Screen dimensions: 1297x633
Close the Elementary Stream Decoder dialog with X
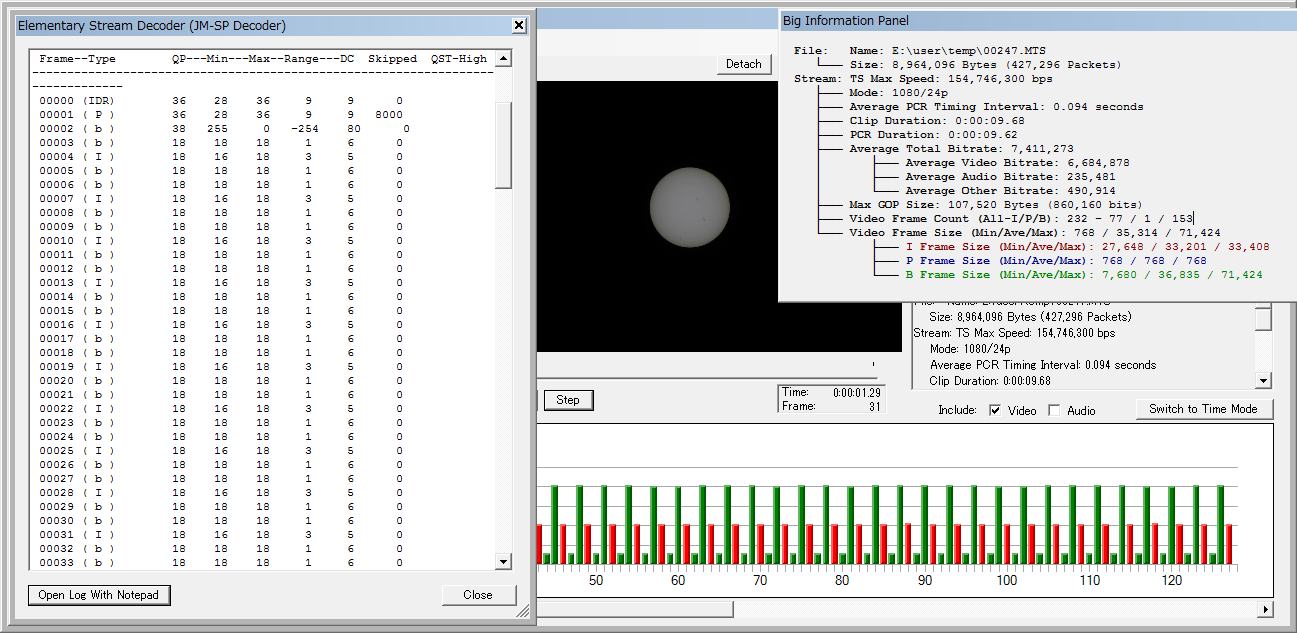pos(518,25)
